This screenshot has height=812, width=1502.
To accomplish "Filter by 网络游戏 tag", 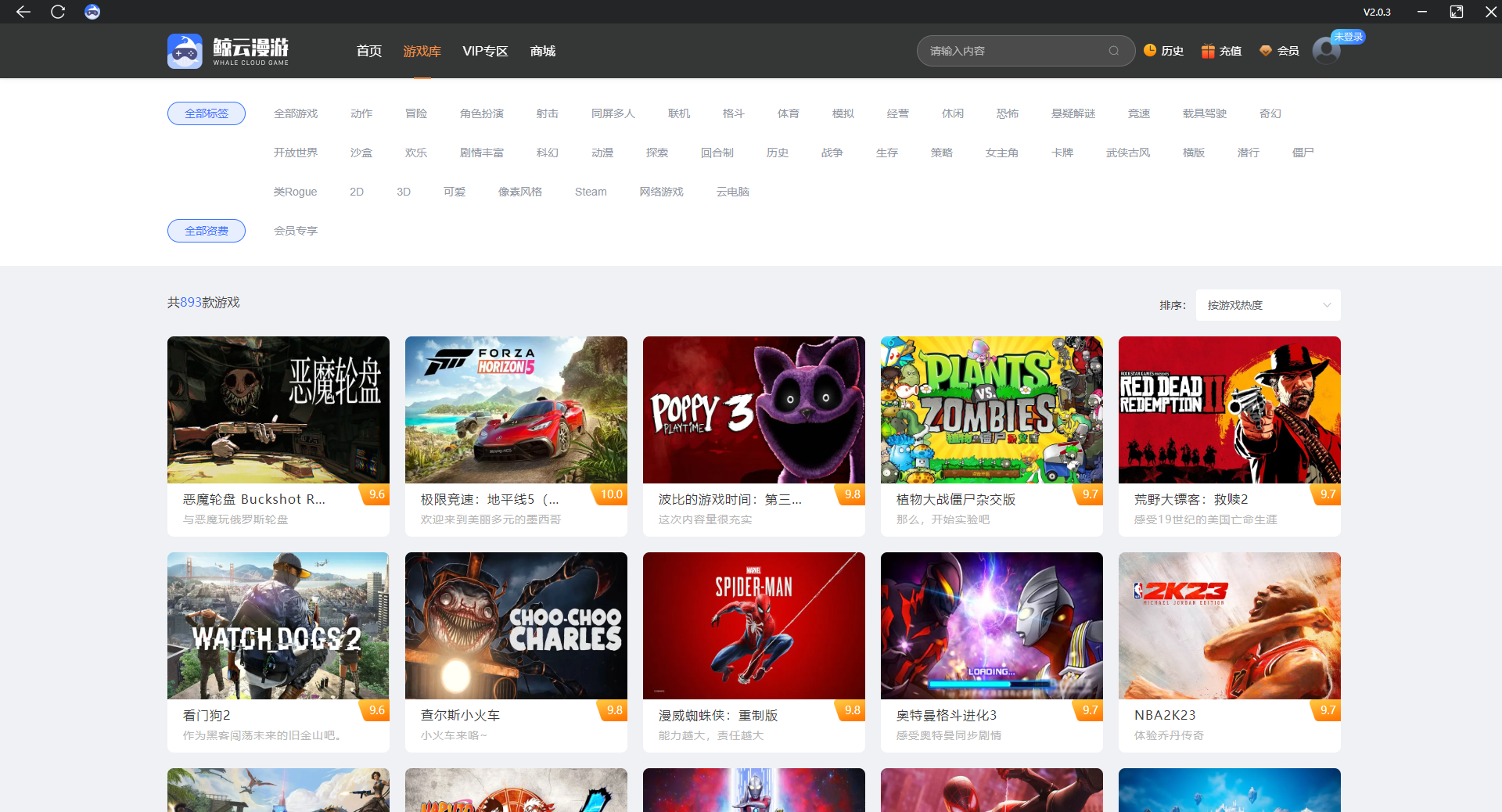I will pos(662,192).
